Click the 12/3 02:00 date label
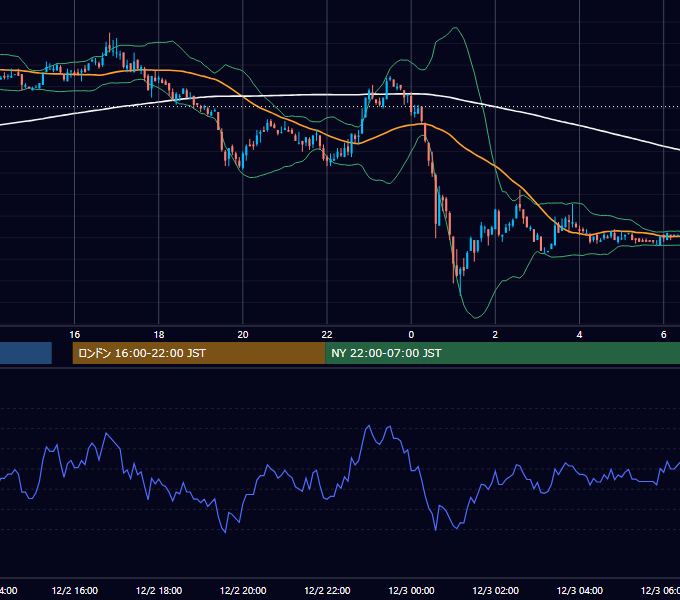Screen dimensions: 680x600 tap(495, 591)
